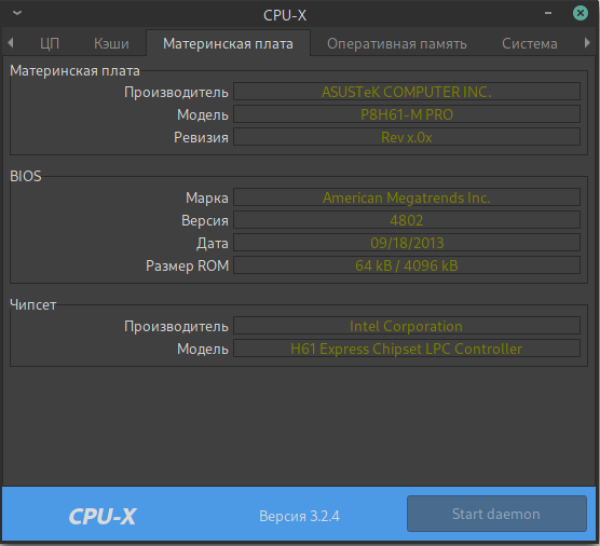Show the Система tab

click(x=529, y=44)
